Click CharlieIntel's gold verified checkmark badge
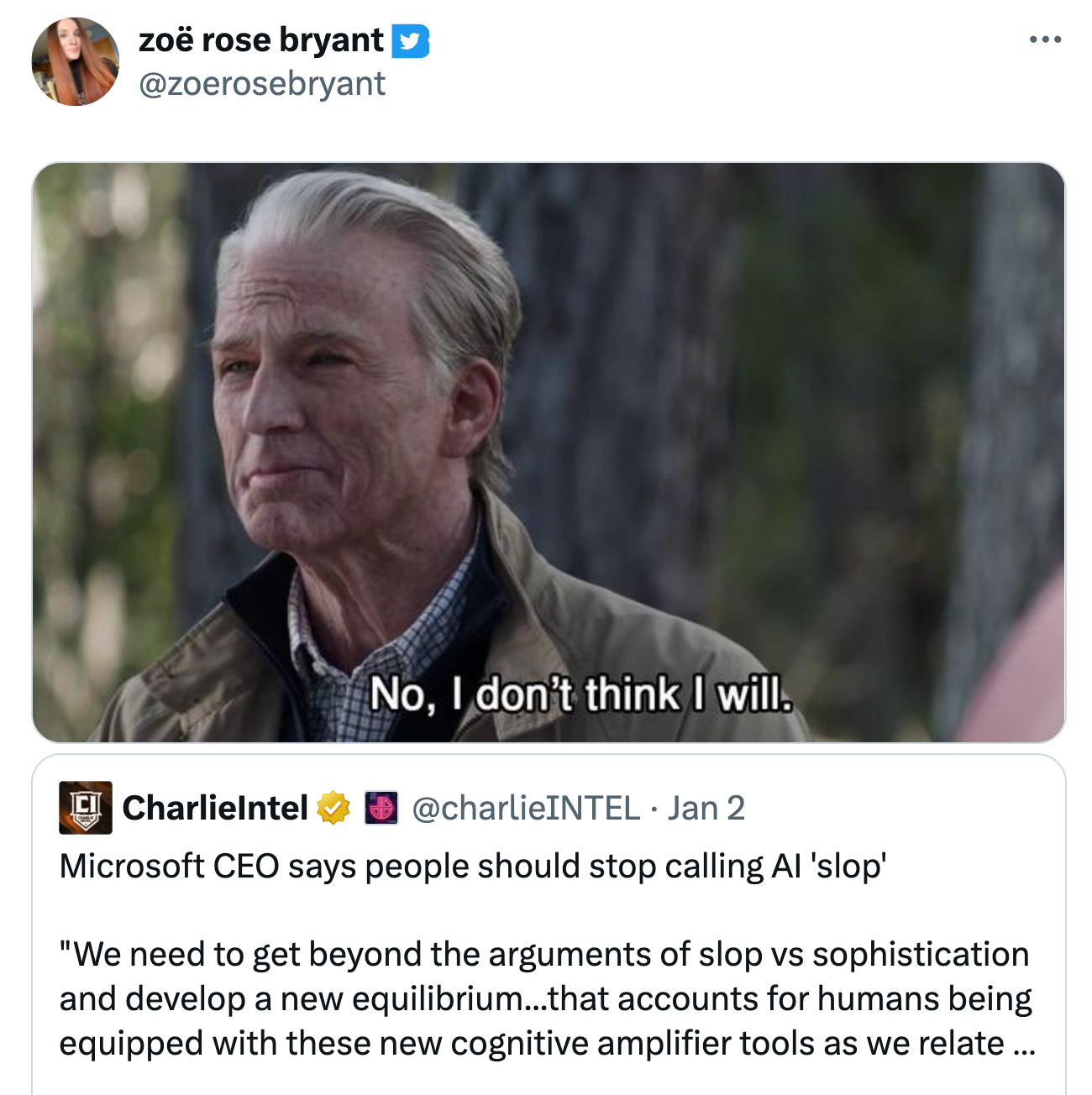 pyautogui.click(x=333, y=809)
